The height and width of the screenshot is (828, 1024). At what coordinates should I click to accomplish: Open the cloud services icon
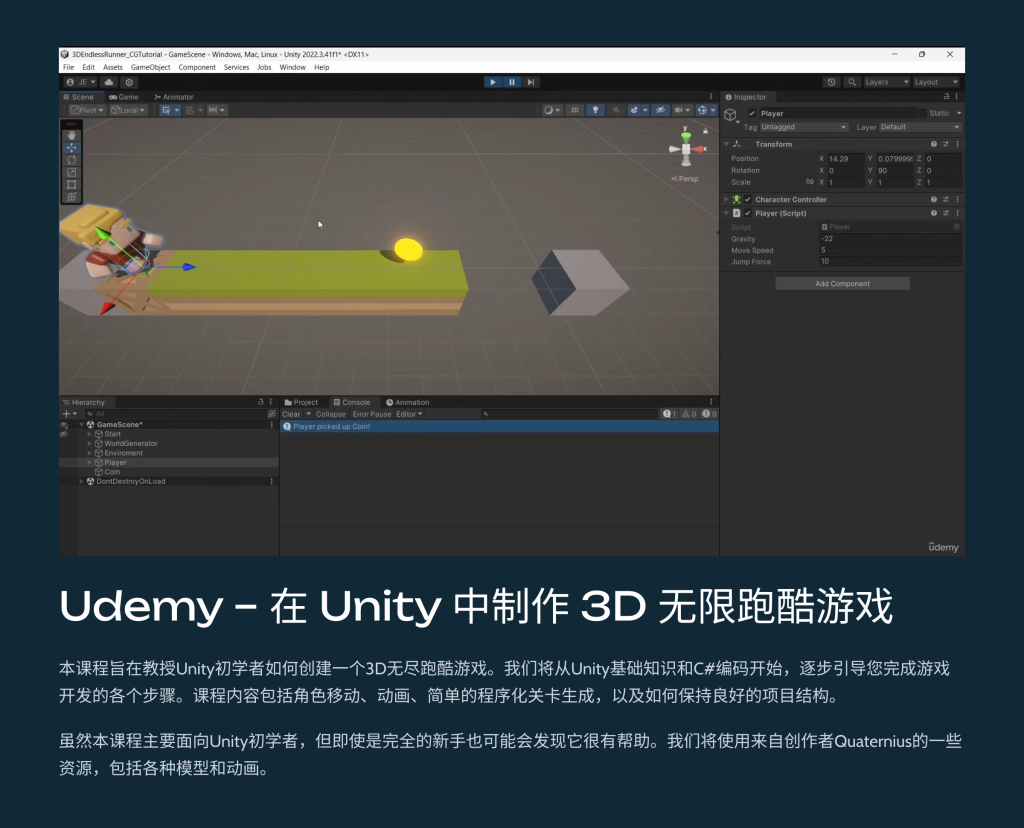click(x=109, y=82)
